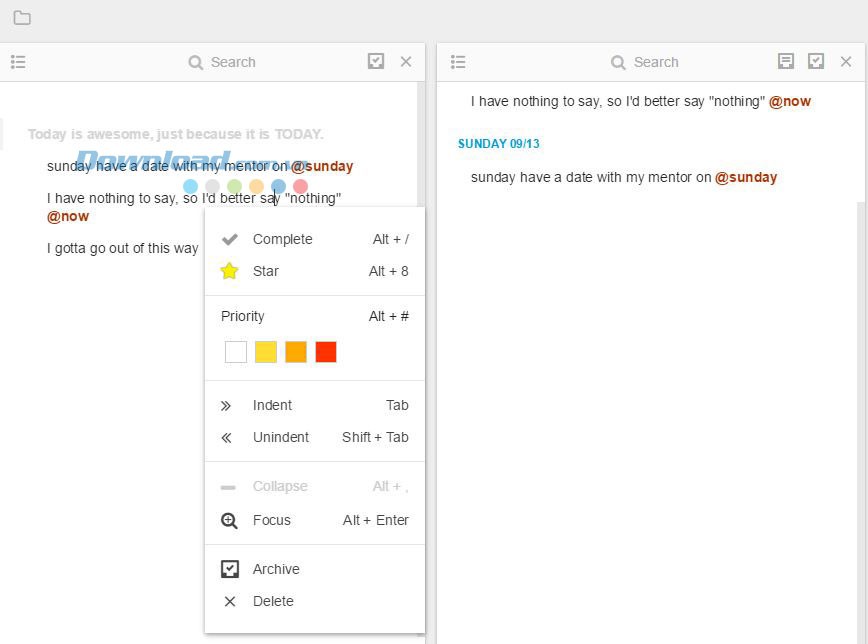Set priority to orange
The width and height of the screenshot is (868, 644).
point(296,352)
